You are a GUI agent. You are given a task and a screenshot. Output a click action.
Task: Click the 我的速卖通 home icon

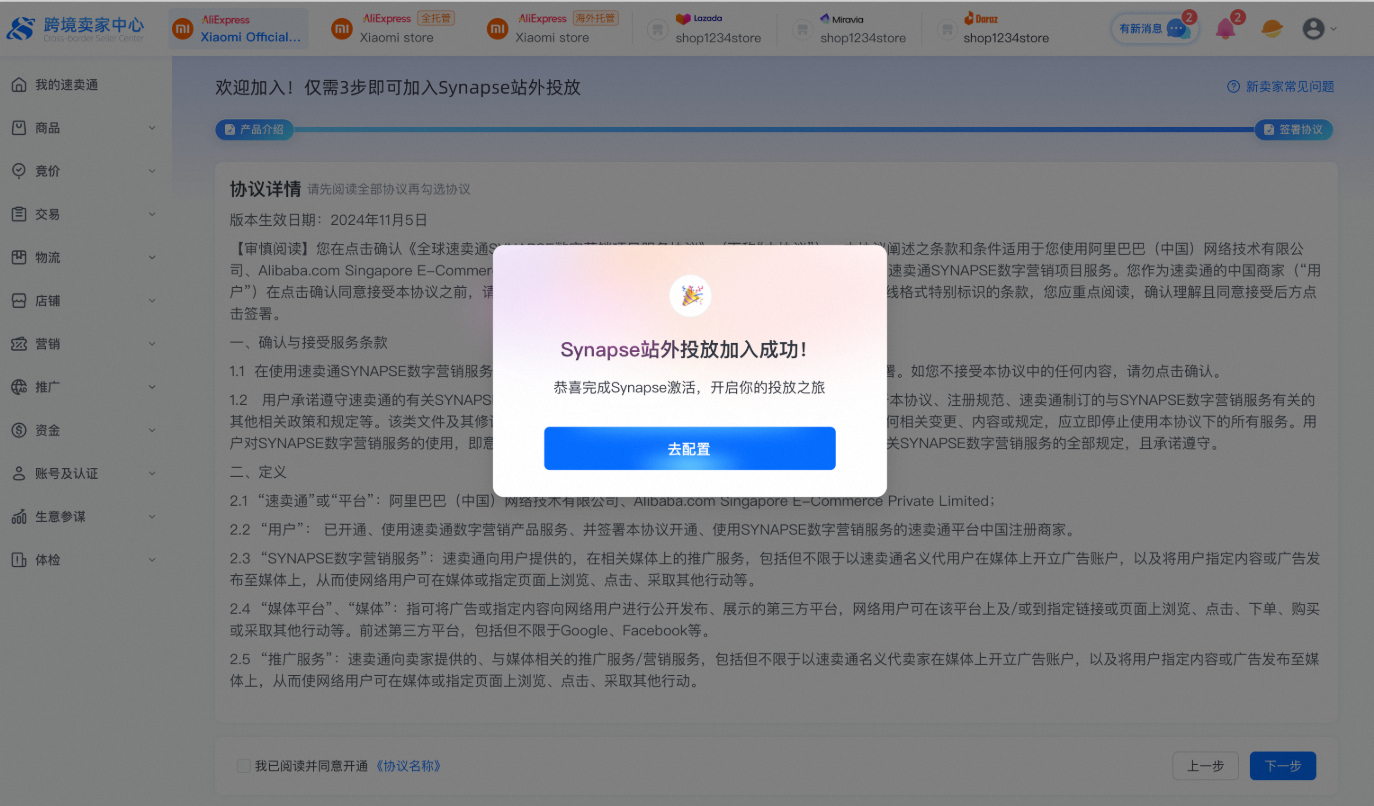tap(19, 85)
